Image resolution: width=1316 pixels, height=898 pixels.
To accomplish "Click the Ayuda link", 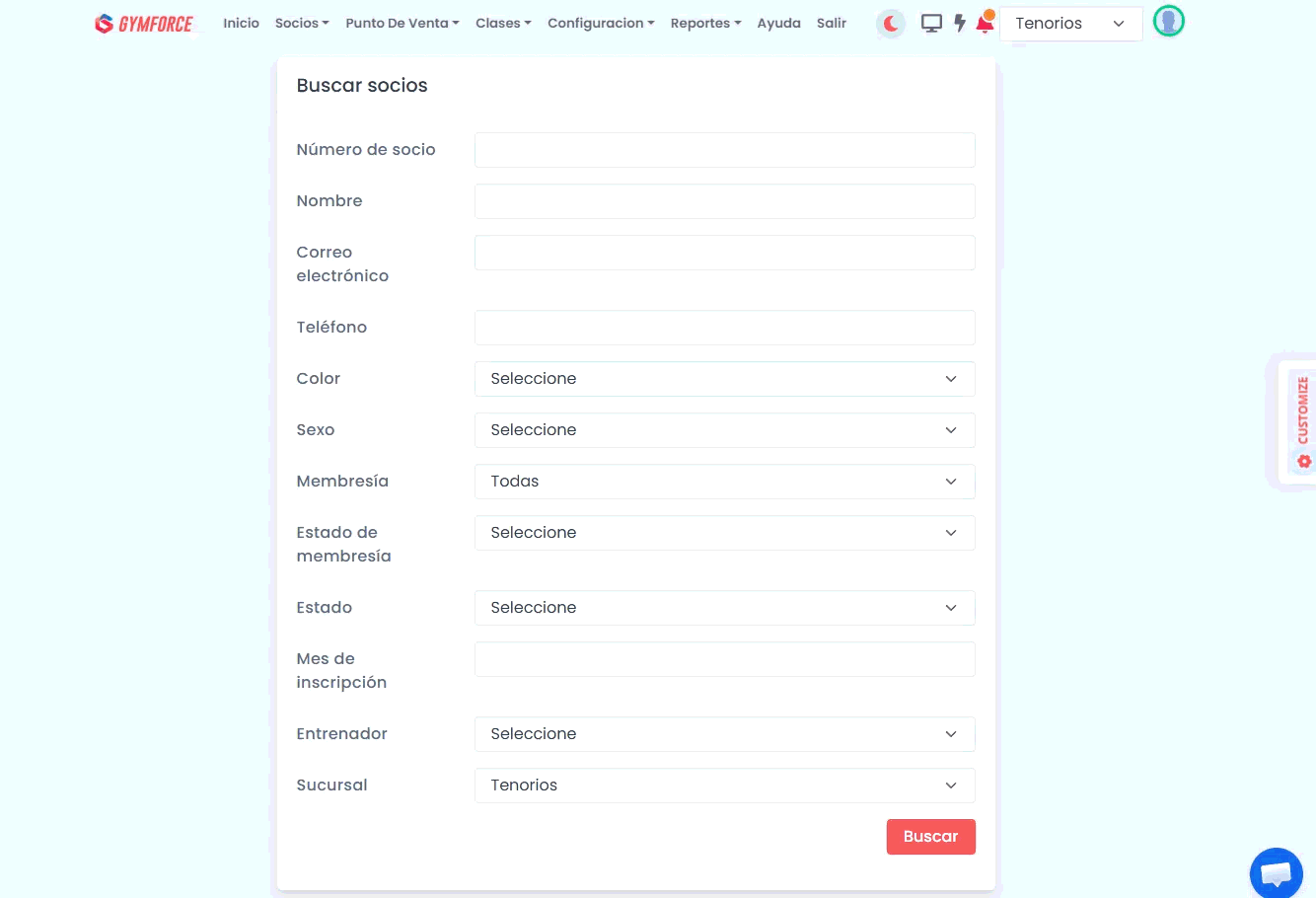I will (778, 23).
